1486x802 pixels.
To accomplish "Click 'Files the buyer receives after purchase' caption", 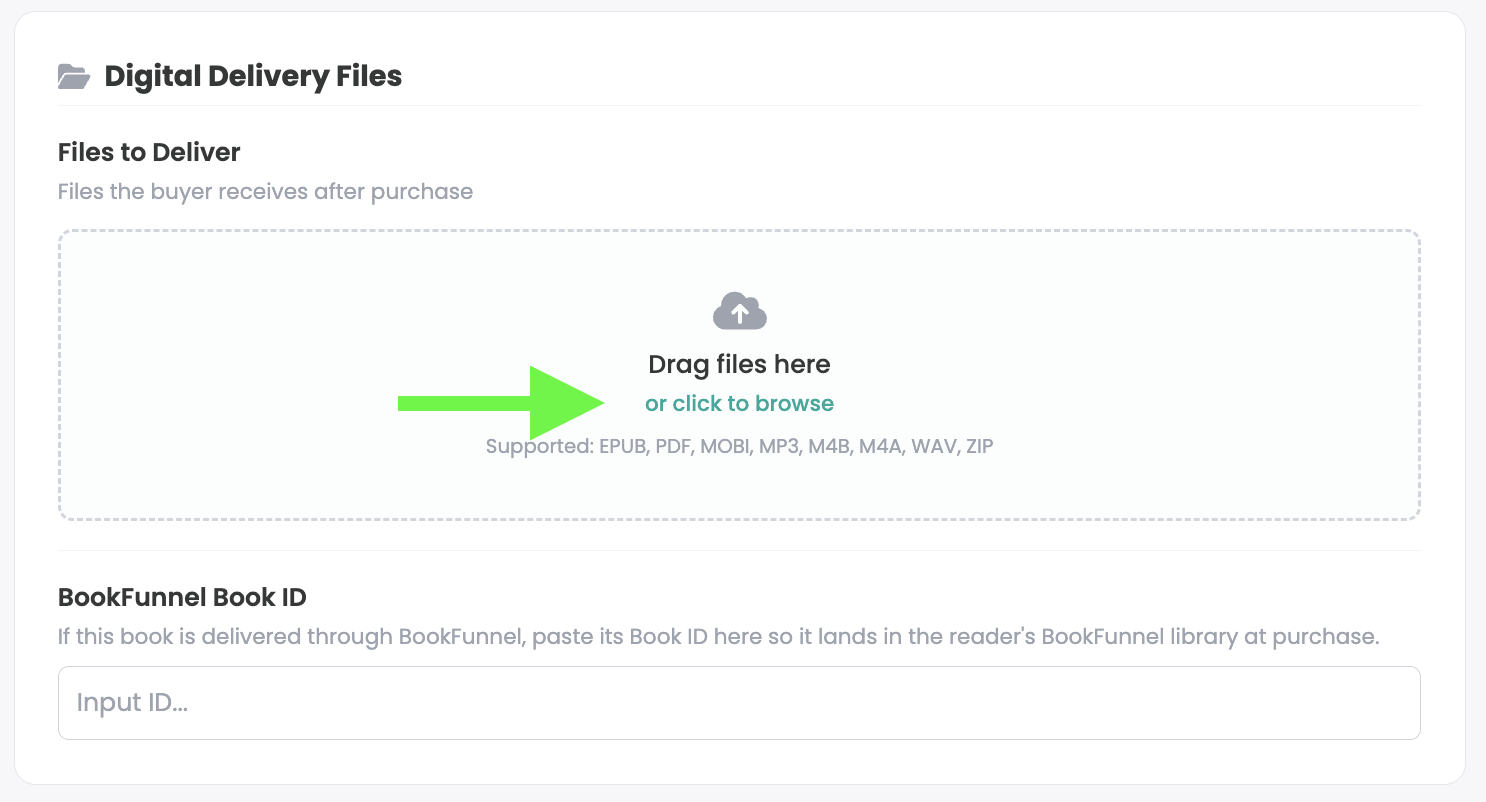I will point(265,191).
